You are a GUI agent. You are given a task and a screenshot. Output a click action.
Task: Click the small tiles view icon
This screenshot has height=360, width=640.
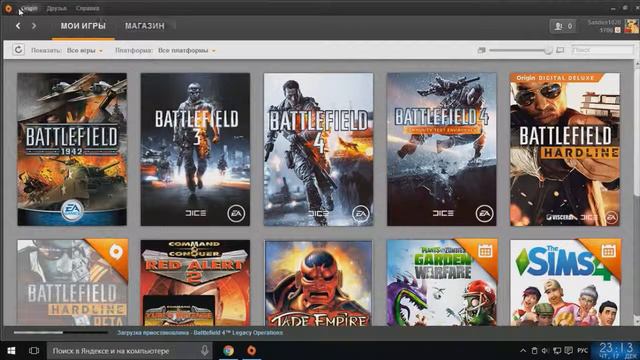coord(482,50)
